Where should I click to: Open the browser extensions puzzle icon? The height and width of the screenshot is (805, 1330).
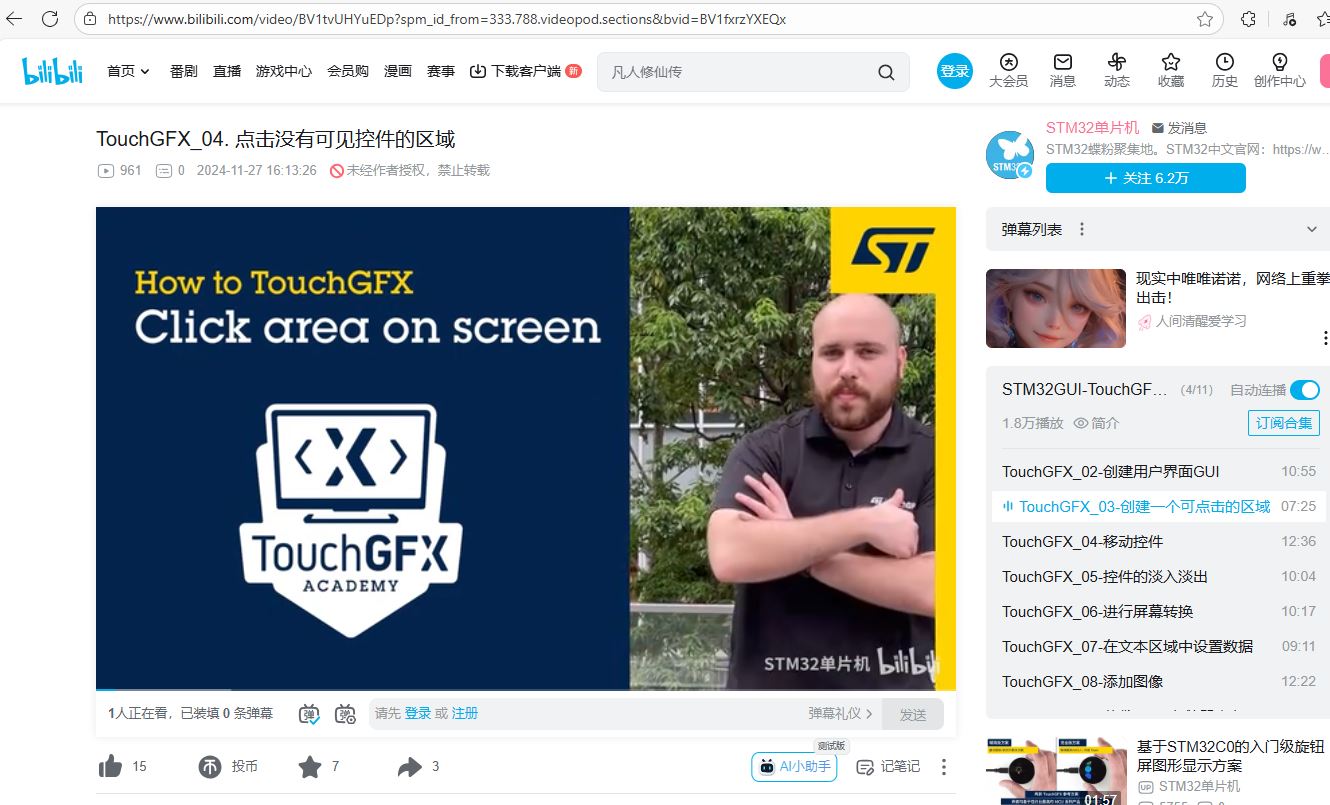point(1248,19)
